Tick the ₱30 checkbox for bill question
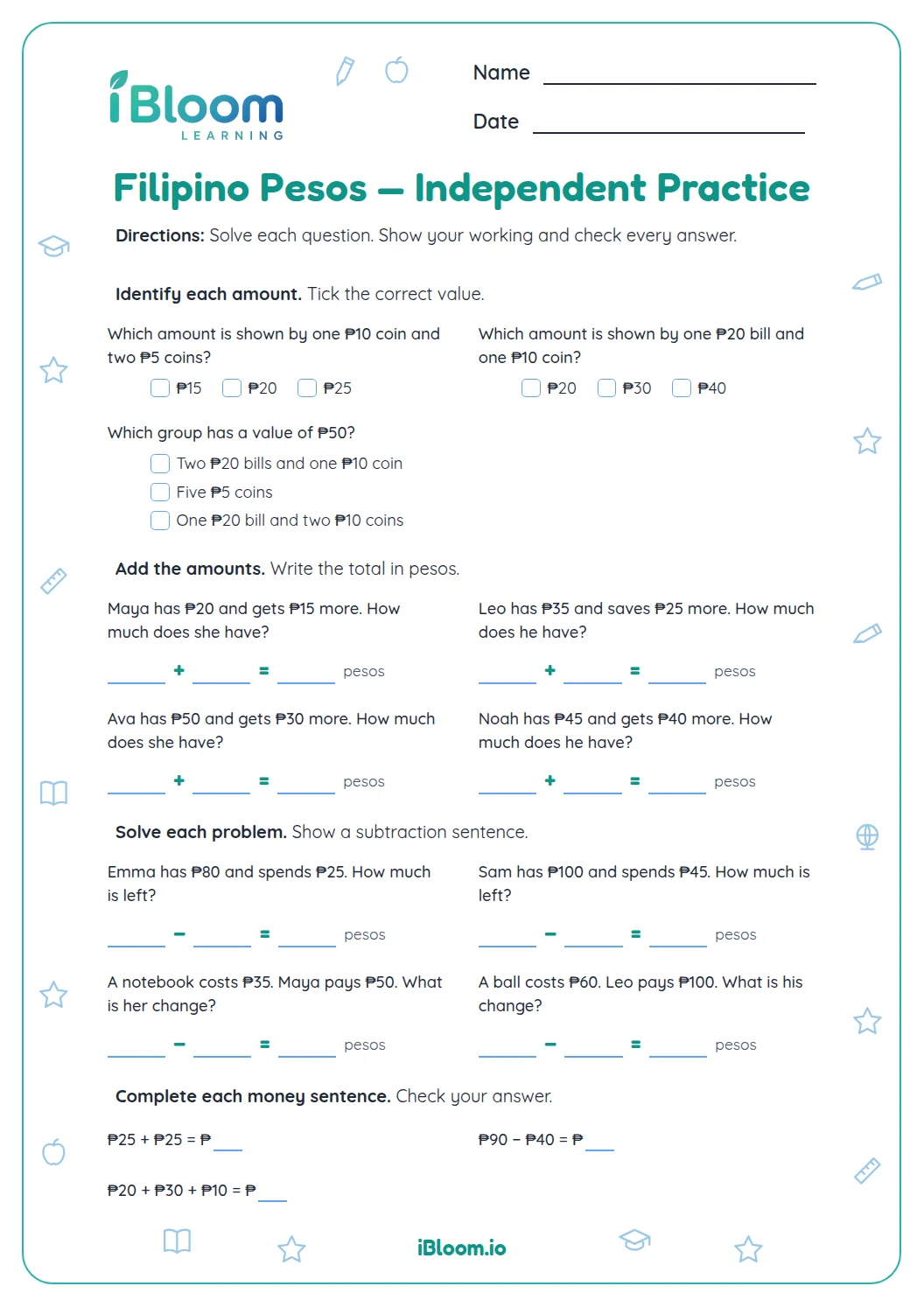The height and width of the screenshot is (1307, 924). pos(606,388)
